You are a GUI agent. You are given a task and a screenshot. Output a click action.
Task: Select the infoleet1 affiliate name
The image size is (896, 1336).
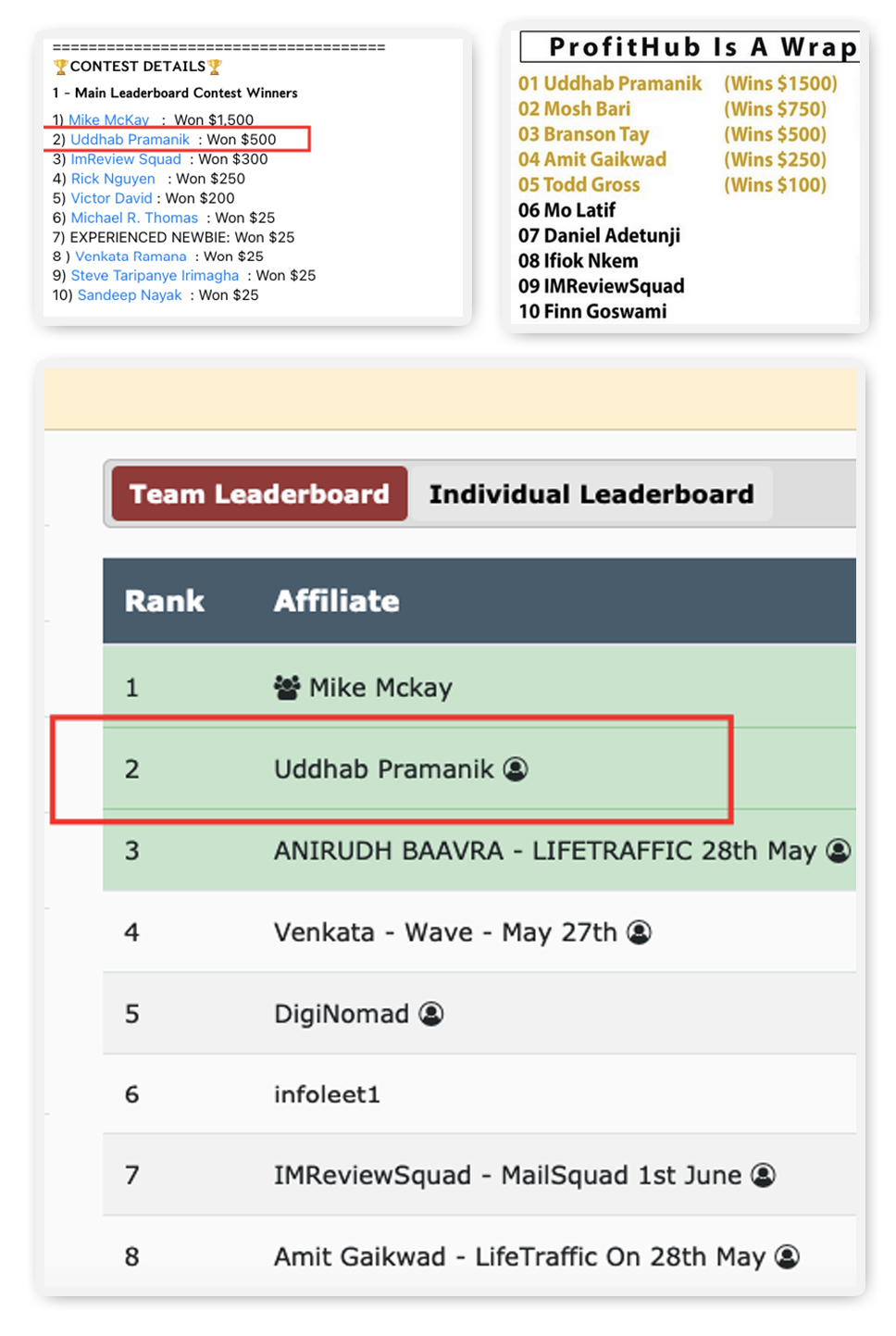point(327,1094)
